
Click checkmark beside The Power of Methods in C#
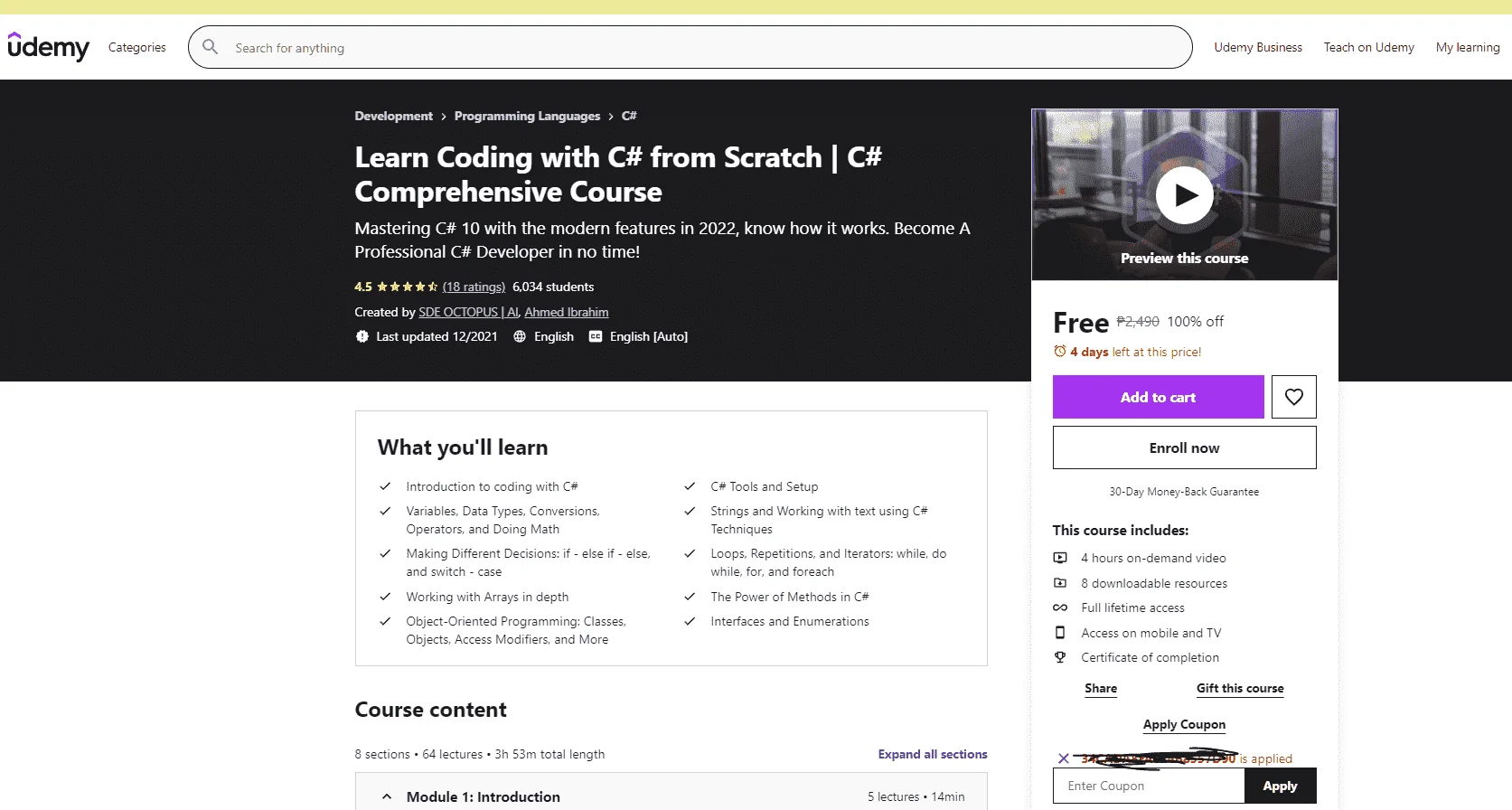[690, 597]
